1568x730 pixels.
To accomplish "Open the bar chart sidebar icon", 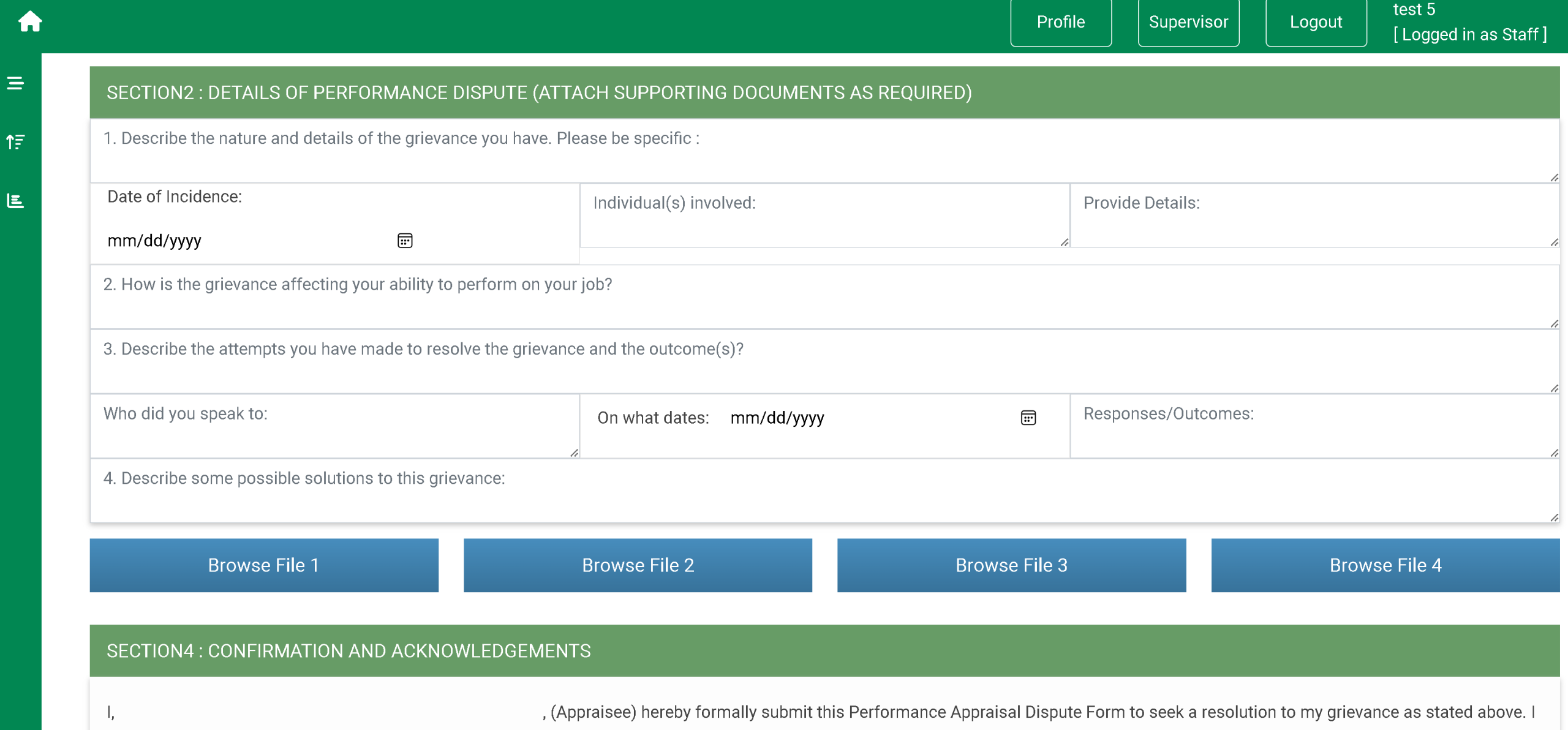I will tap(15, 201).
